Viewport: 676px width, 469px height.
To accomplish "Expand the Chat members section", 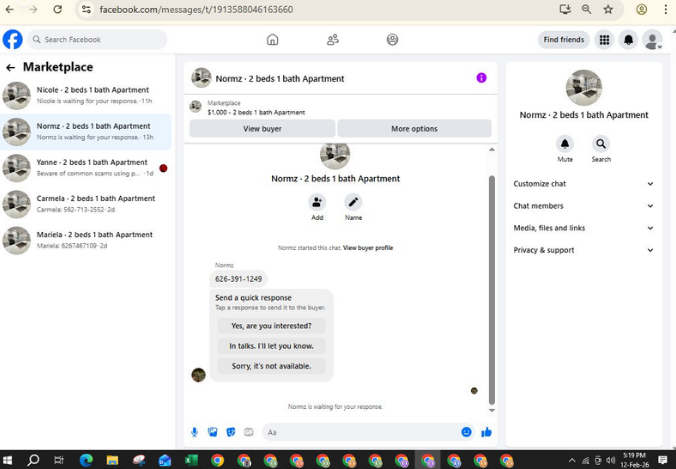I will [x=583, y=206].
